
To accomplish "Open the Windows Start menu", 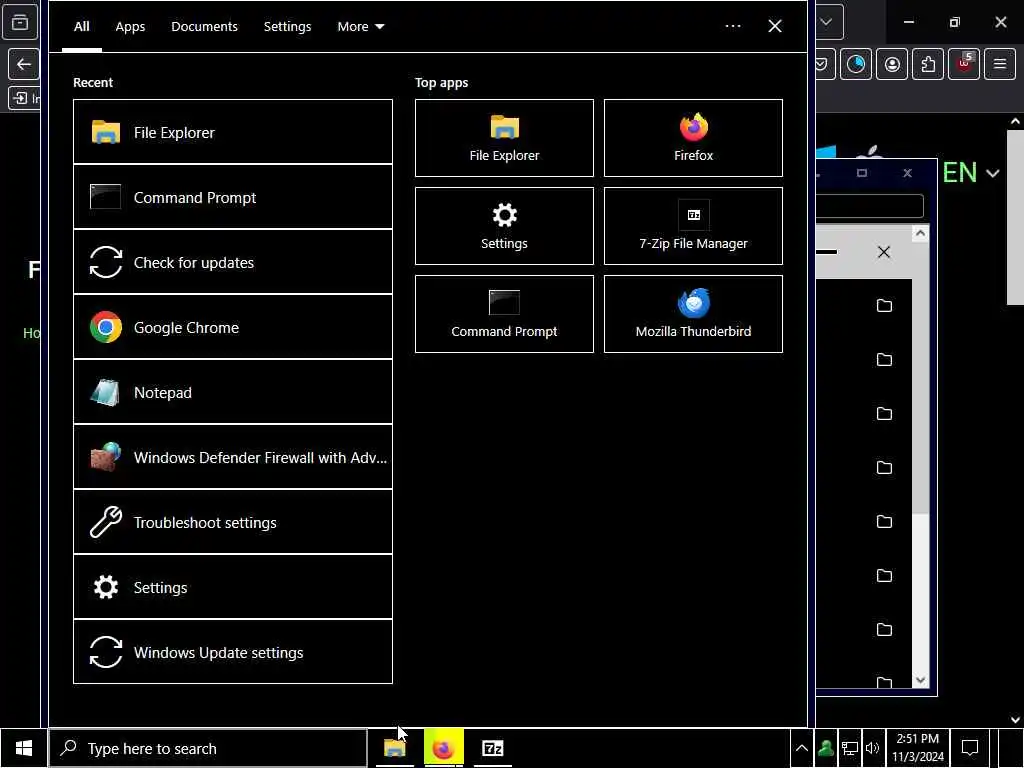I will (24, 748).
